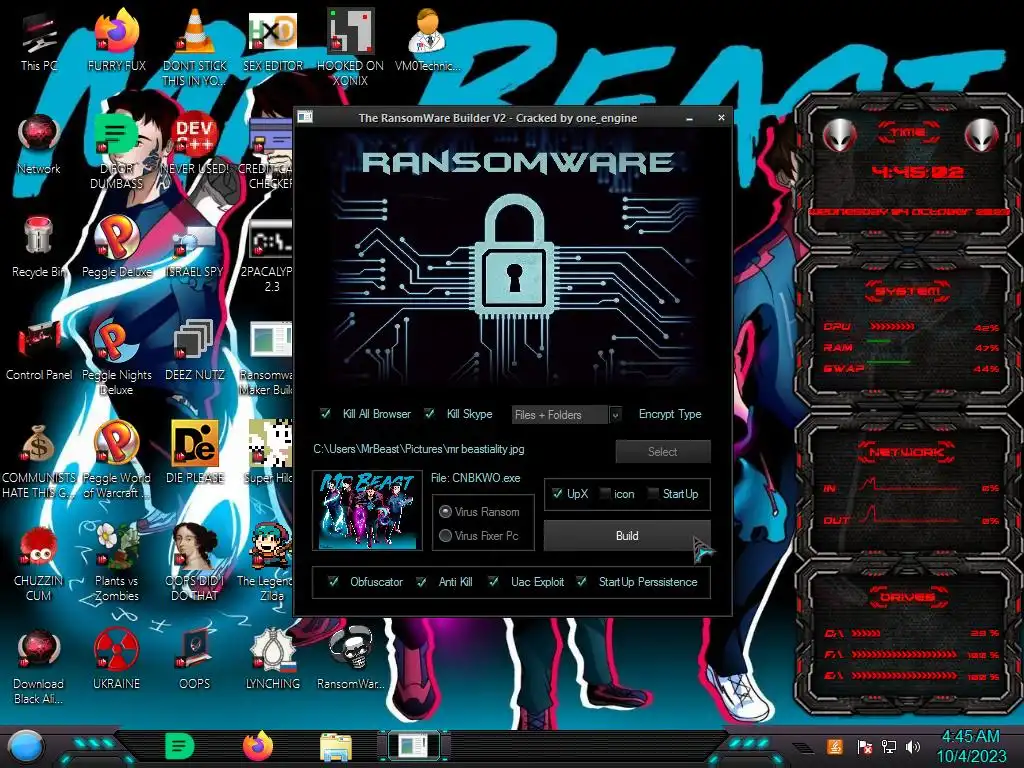Open the Network desktop icon
This screenshot has width=1024, height=768.
click(39, 144)
